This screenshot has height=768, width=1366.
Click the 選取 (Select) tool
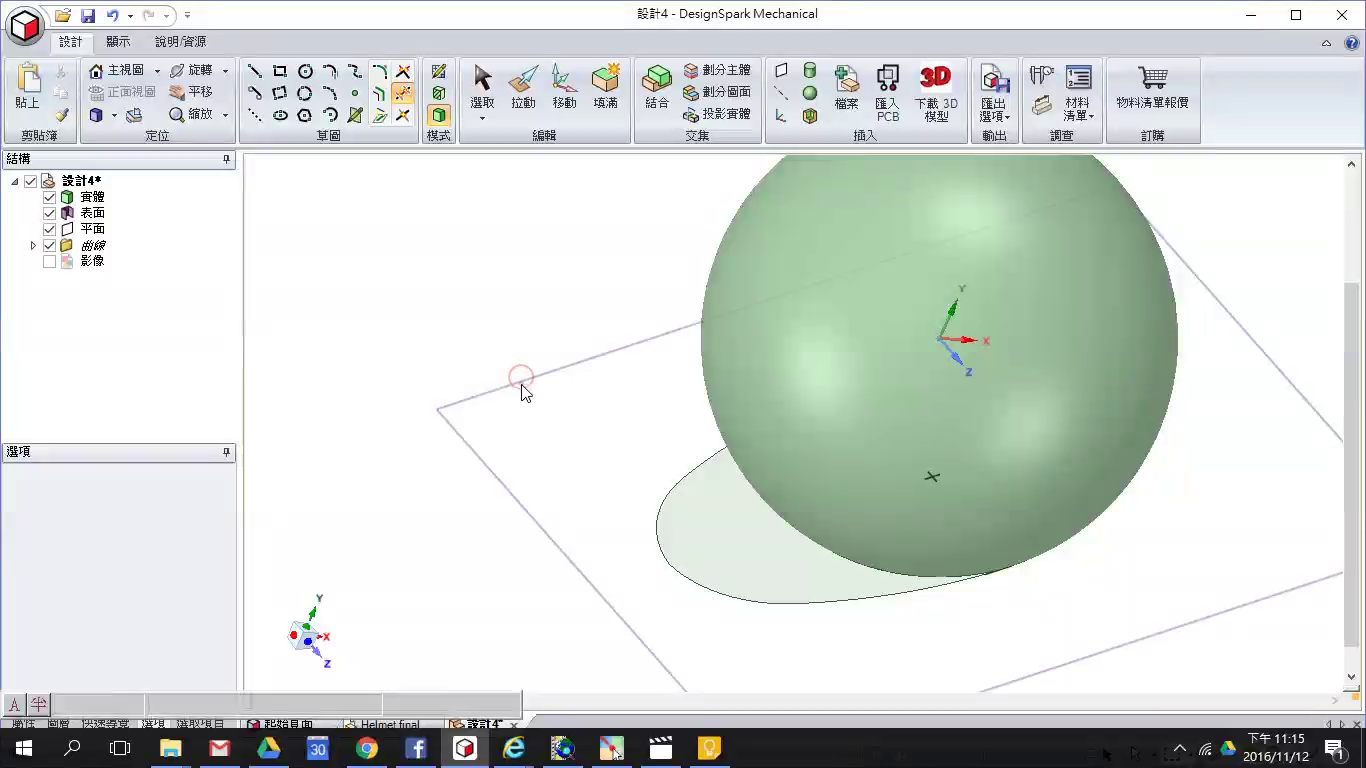point(482,86)
